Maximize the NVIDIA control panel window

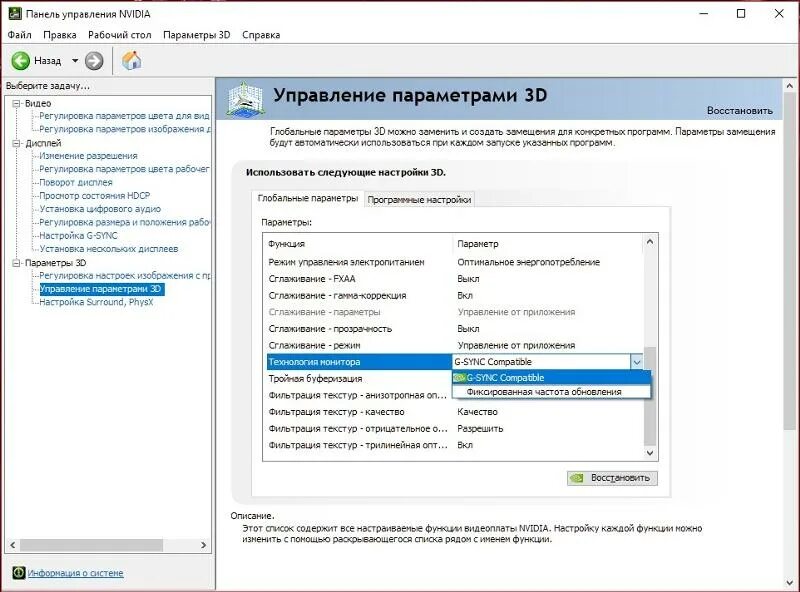tap(741, 14)
